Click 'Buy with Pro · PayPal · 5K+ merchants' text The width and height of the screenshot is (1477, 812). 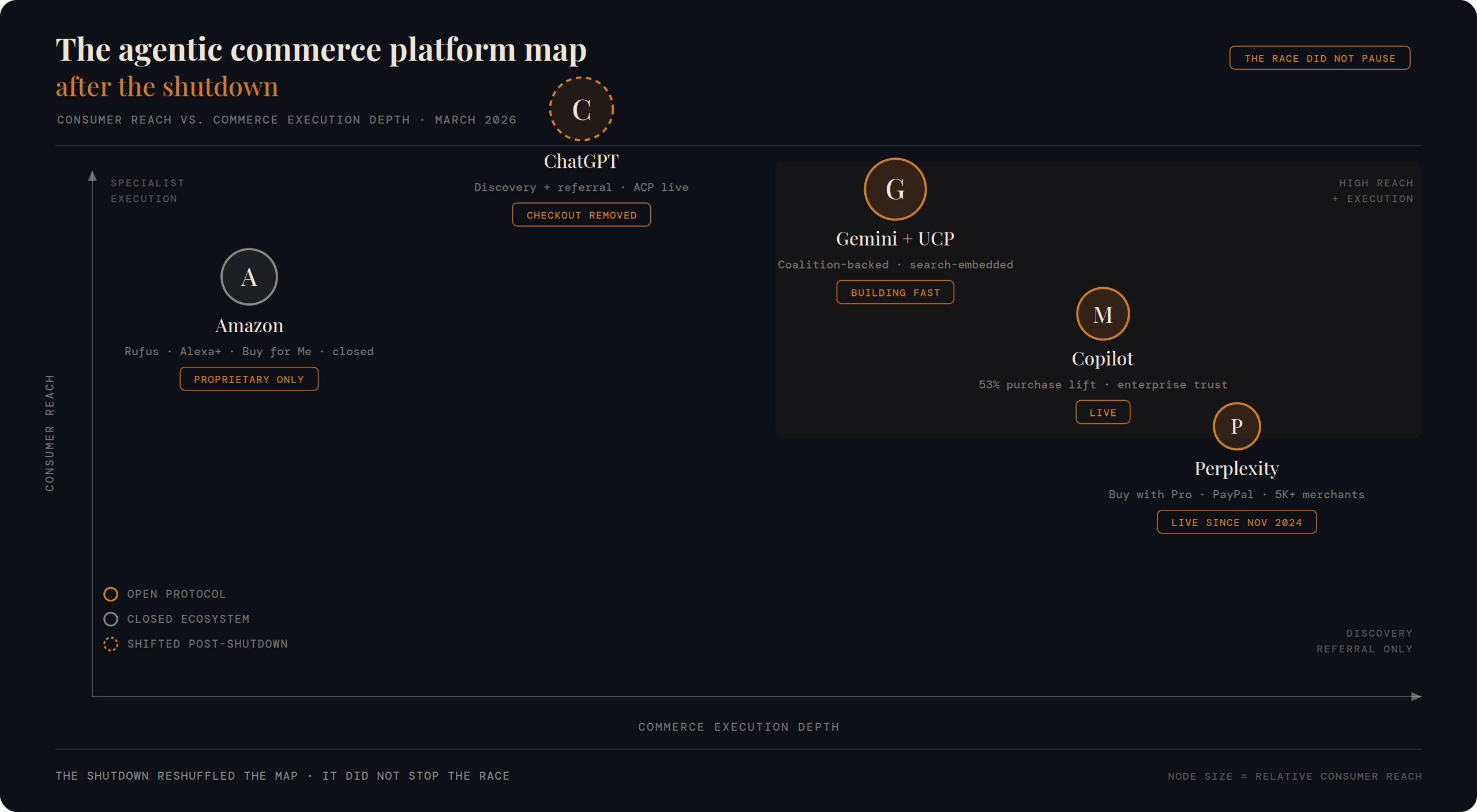point(1236,495)
